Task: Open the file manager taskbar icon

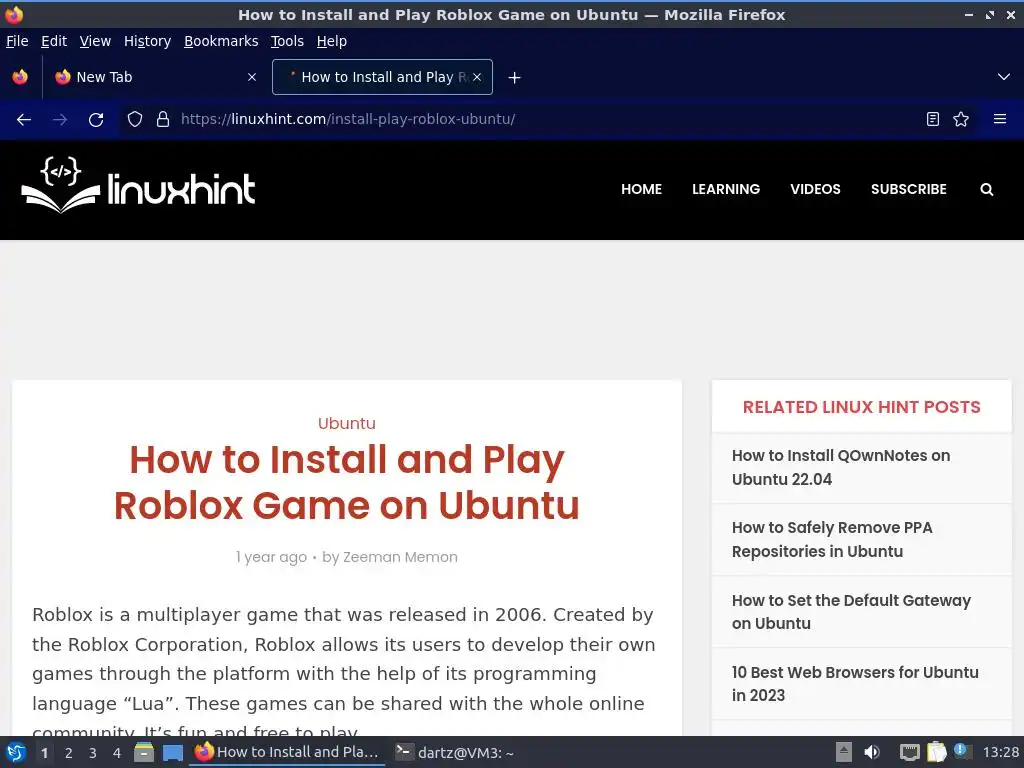Action: coord(144,752)
